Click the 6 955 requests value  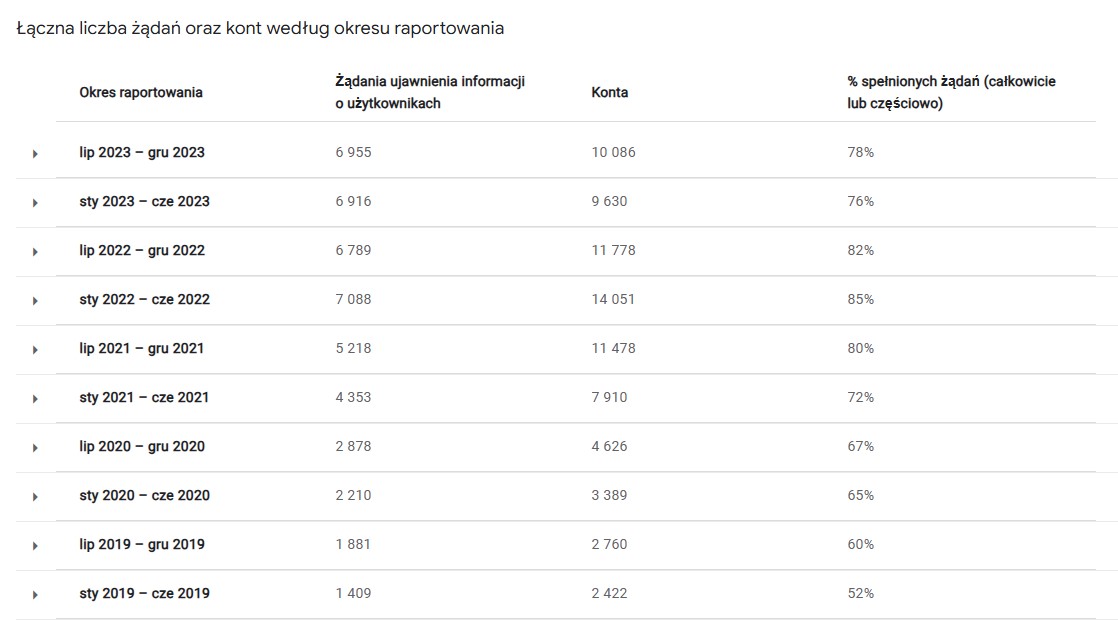[353, 153]
